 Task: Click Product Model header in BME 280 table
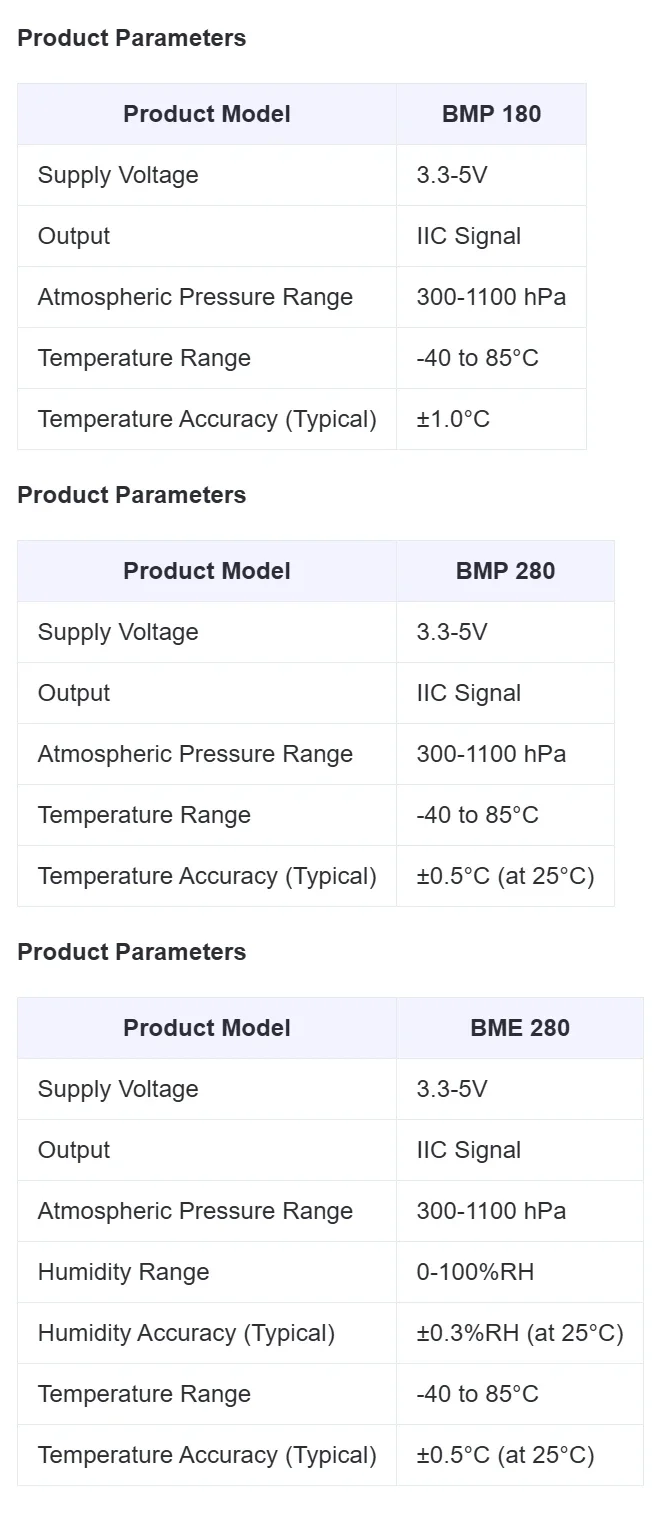pyautogui.click(x=207, y=1028)
